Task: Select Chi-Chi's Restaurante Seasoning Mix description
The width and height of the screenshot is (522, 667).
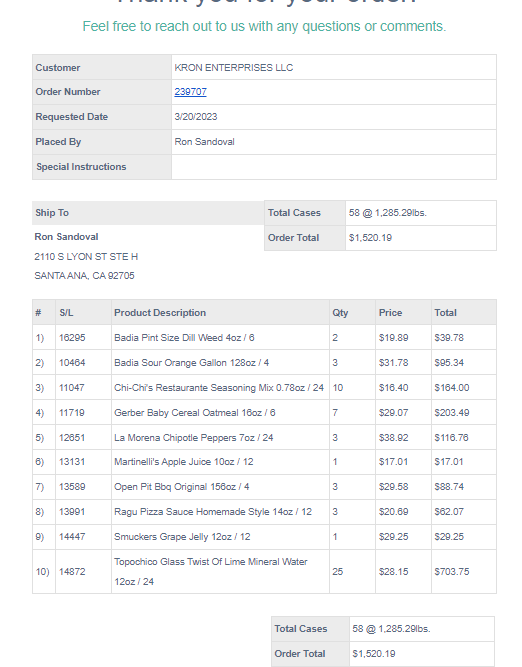Action: [219, 388]
